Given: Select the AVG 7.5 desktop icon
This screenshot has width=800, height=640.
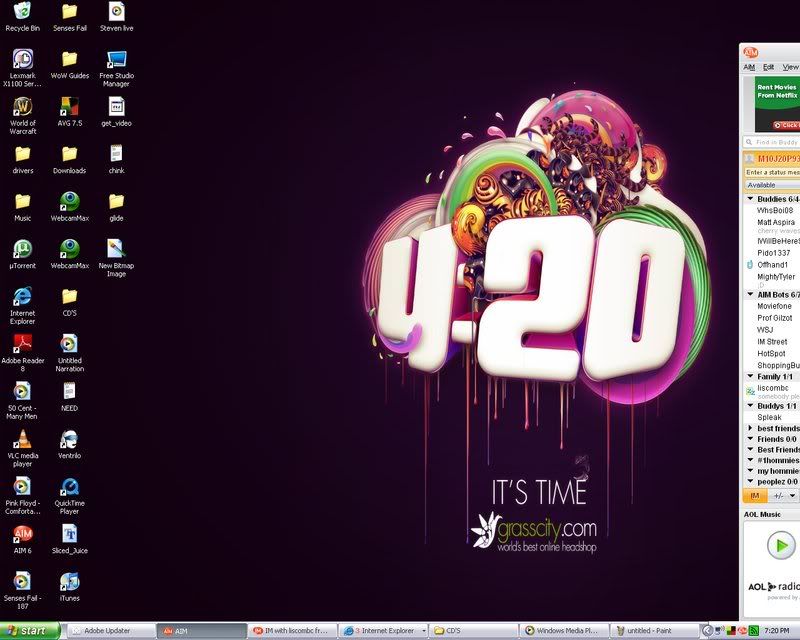Looking at the screenshot, I should coord(69,107).
